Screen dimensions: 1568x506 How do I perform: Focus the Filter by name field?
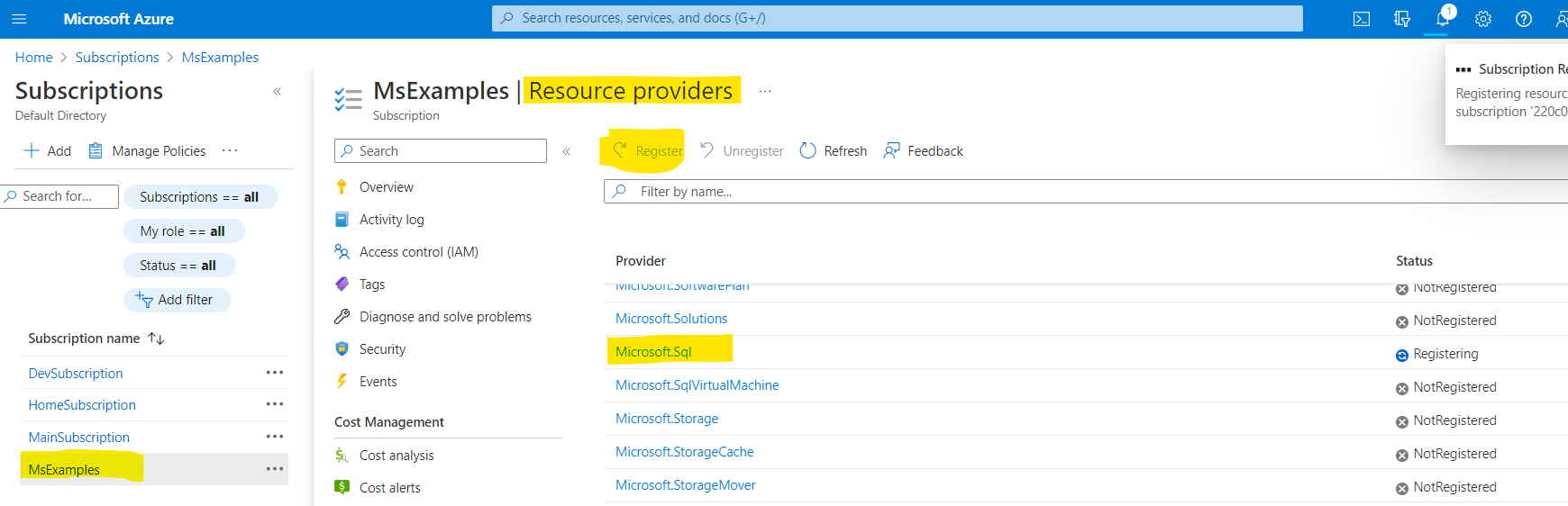(x=1086, y=192)
